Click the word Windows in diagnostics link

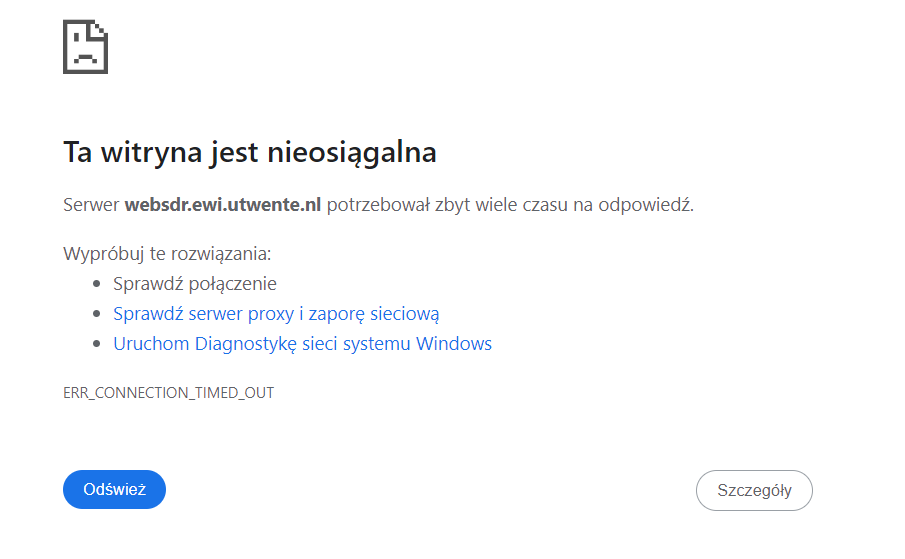click(x=454, y=344)
